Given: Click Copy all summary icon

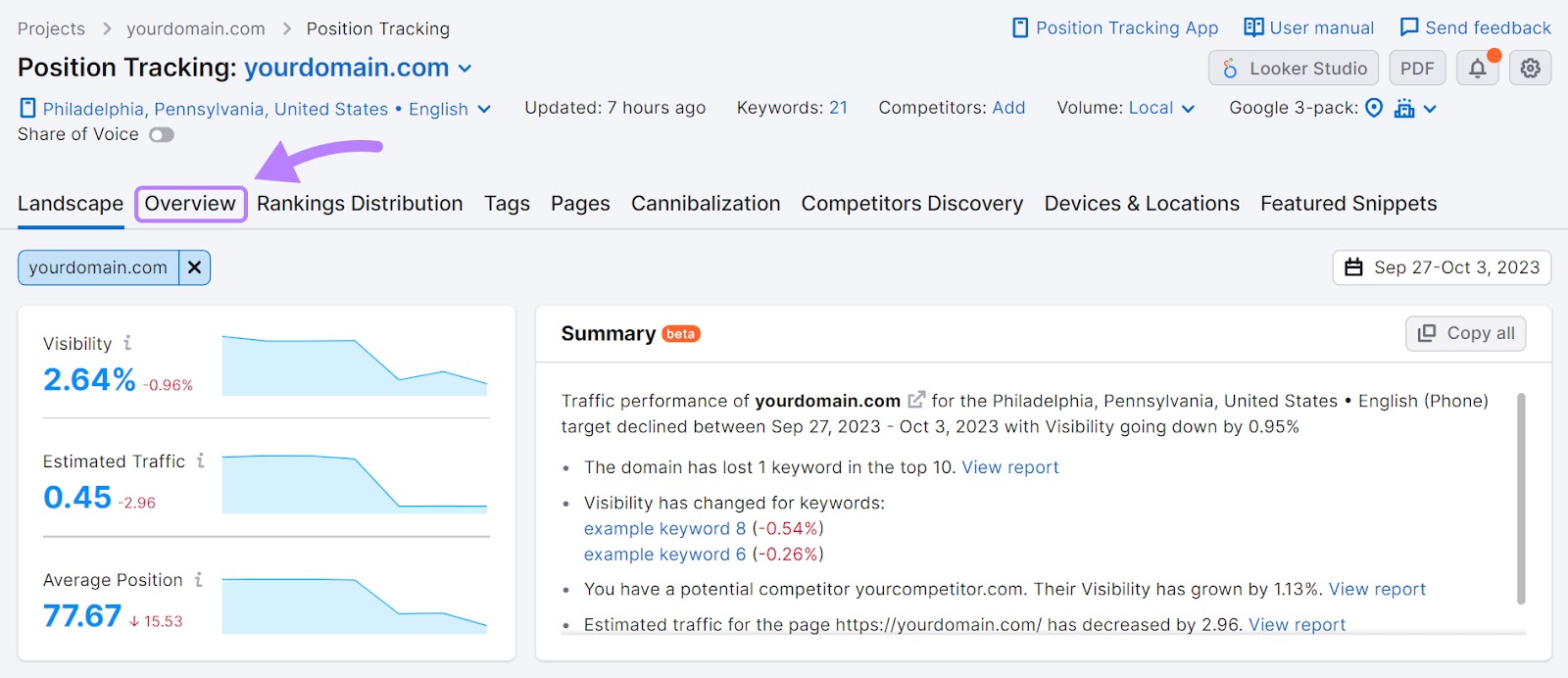Looking at the screenshot, I should pos(1428,333).
